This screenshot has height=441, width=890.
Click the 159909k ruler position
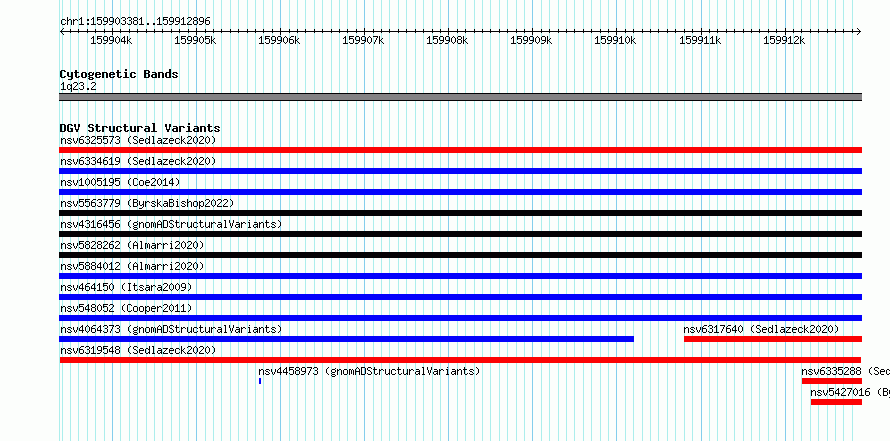[x=531, y=40]
